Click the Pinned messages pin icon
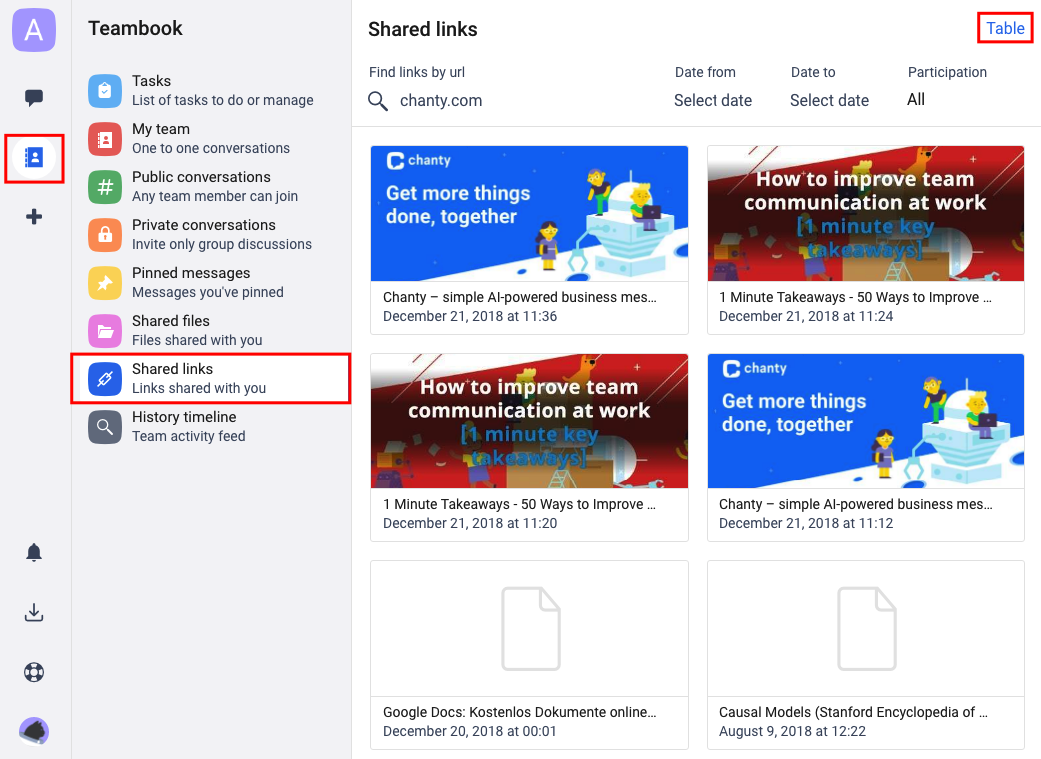 tap(105, 283)
